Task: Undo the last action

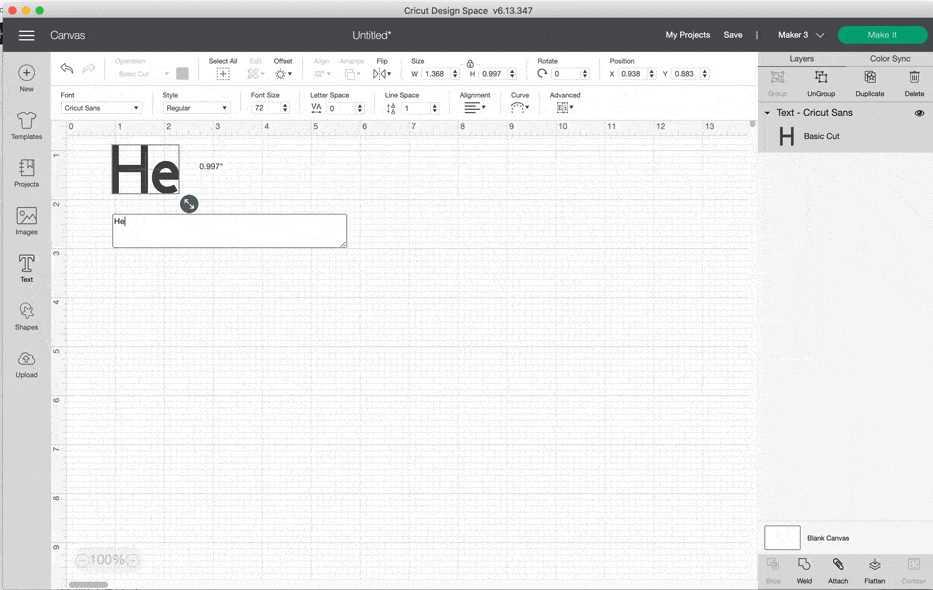Action: 67,68
